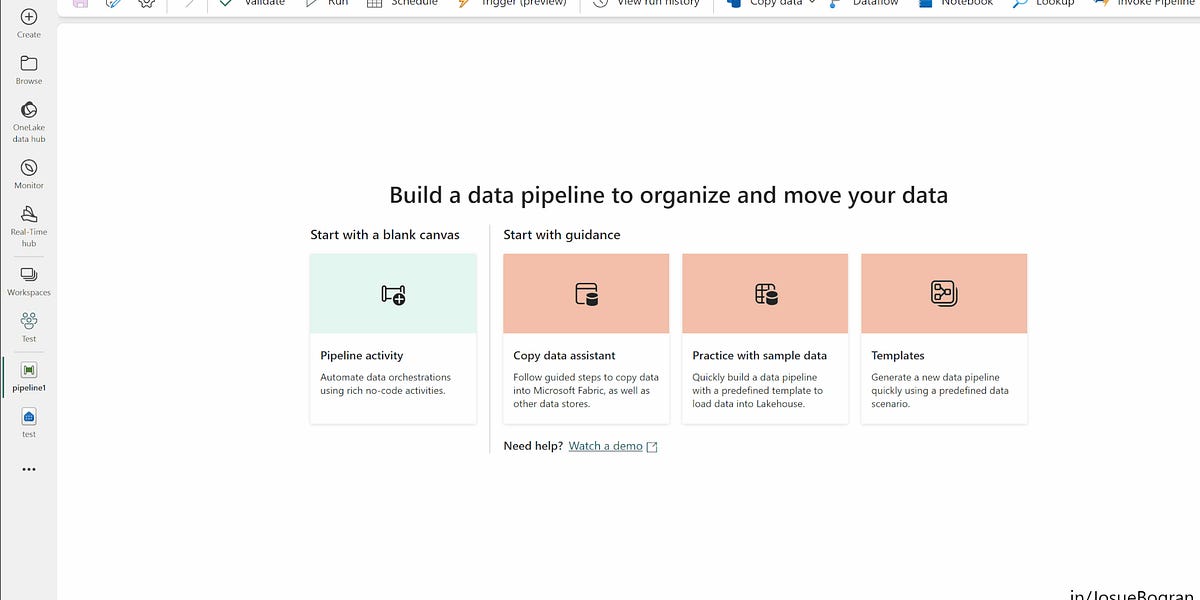Add a Dataflow activity from the toolbar
Screen dimensions: 1200x600
868,3
